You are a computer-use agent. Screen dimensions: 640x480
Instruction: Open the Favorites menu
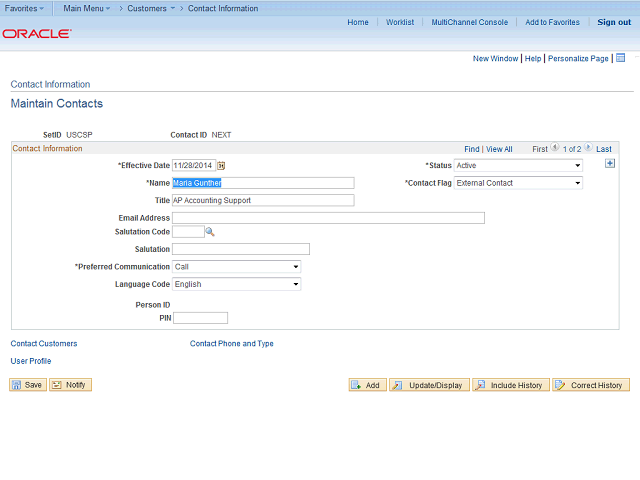24,8
